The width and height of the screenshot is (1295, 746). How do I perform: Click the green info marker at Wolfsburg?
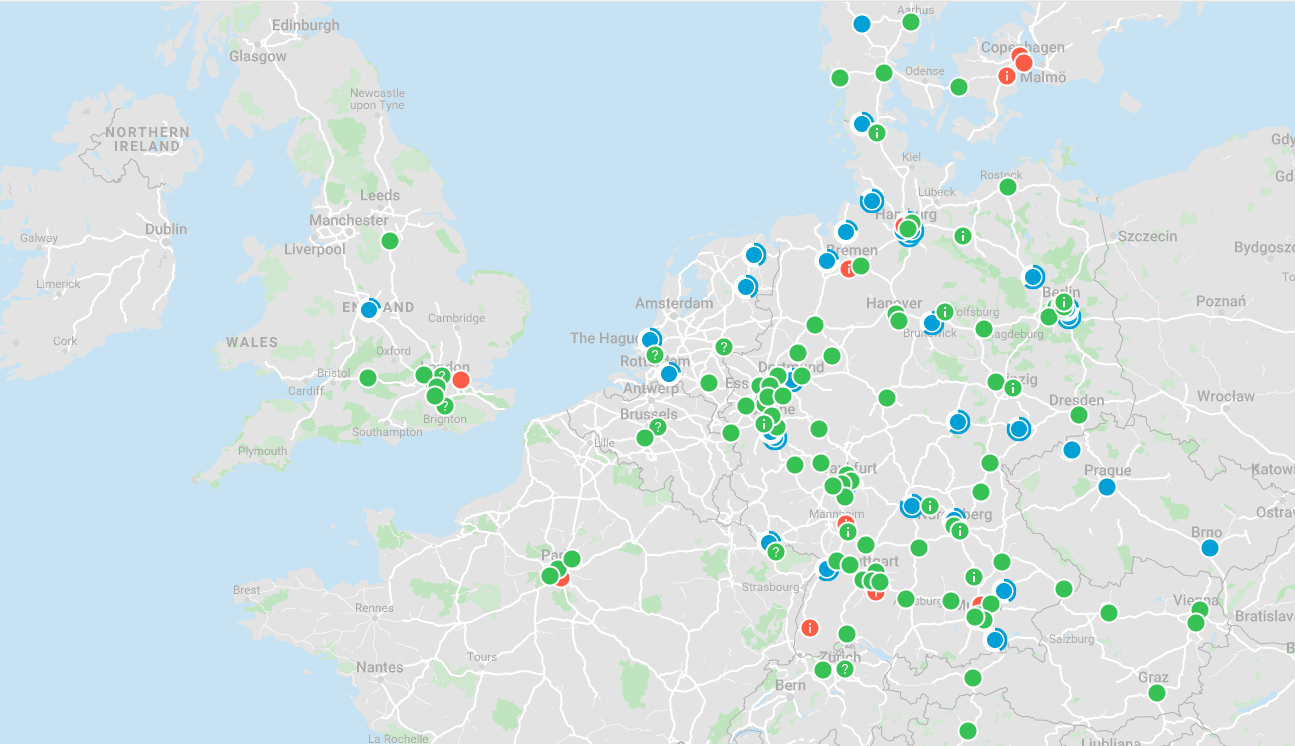click(x=944, y=312)
